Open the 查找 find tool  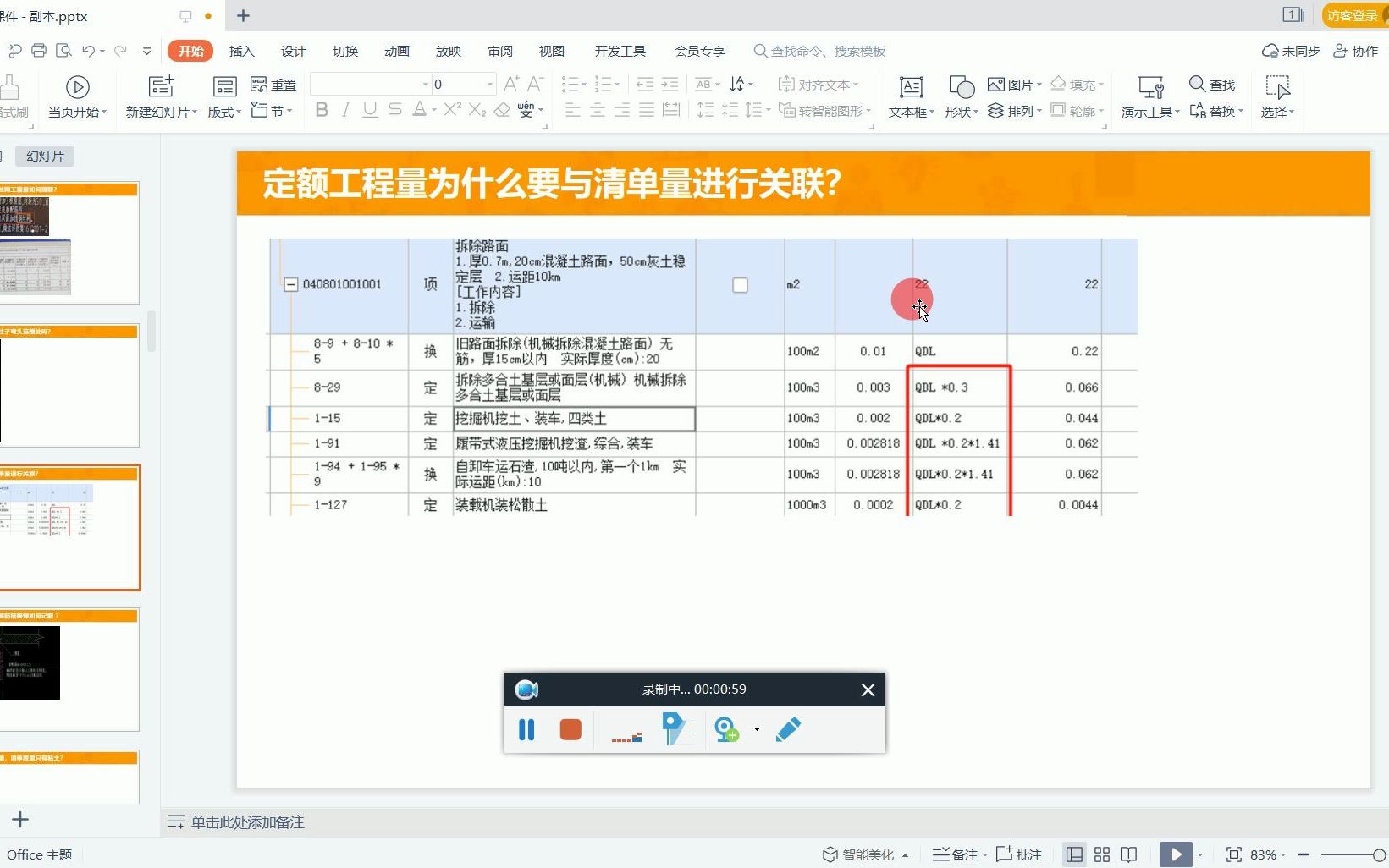coord(1212,84)
